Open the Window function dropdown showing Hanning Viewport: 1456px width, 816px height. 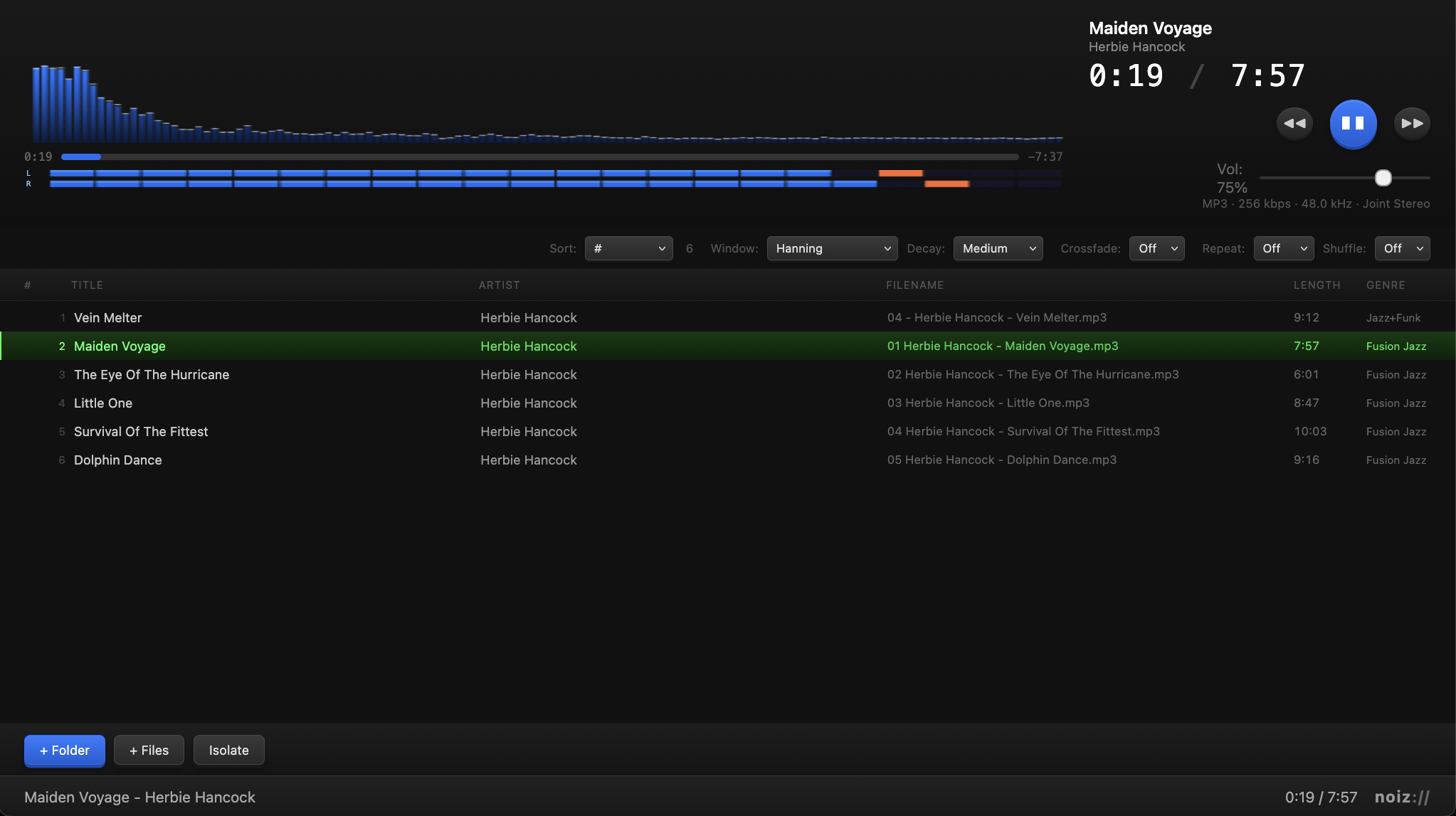[832, 248]
